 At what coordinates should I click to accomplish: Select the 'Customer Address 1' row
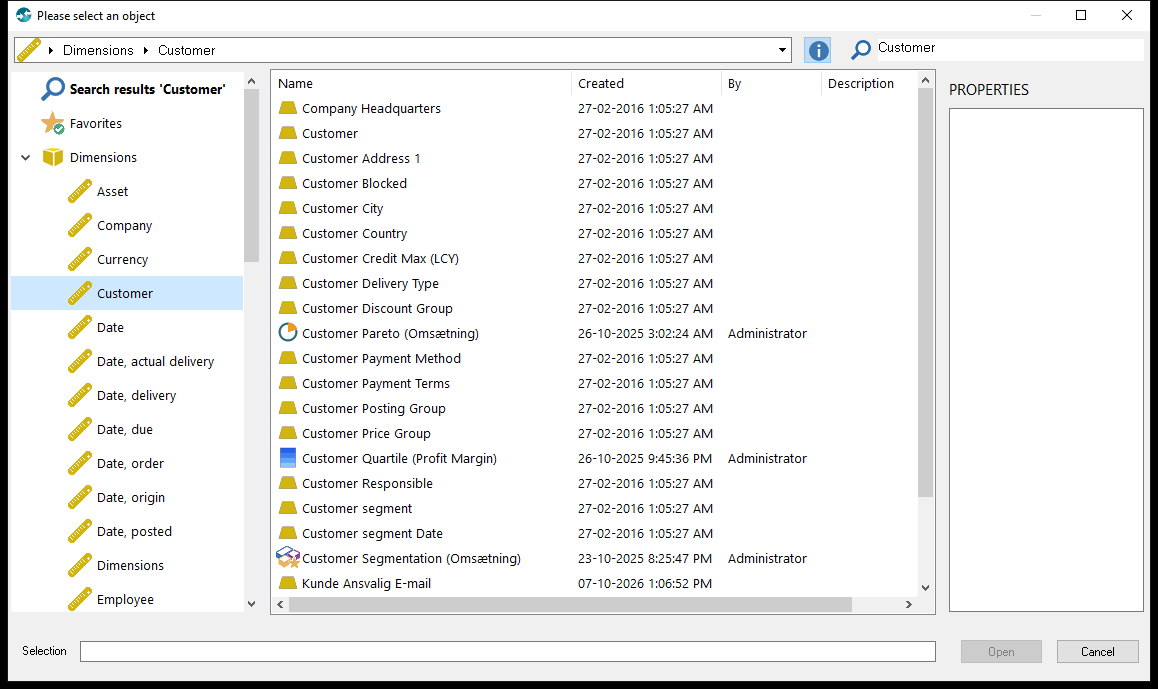[595, 158]
